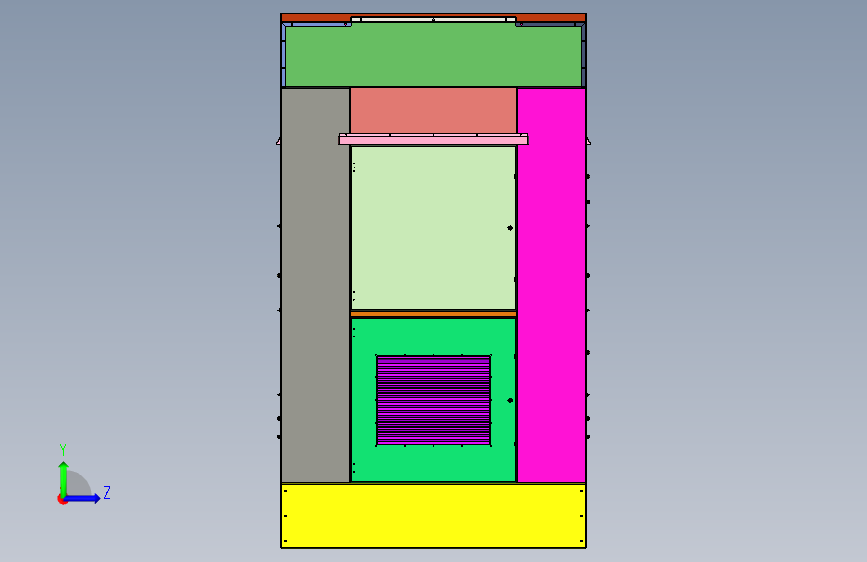Select the salmon-colored upper center panel
The image size is (867, 562).
click(433, 111)
